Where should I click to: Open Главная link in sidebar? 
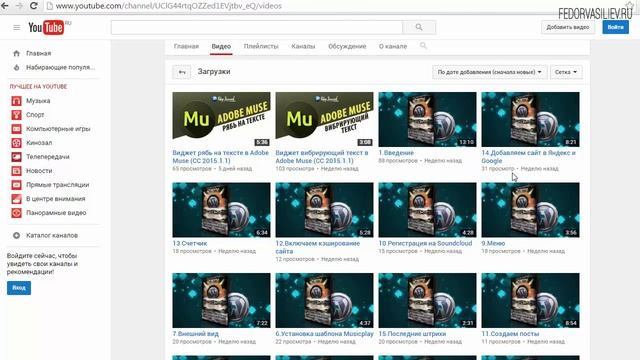[39, 53]
